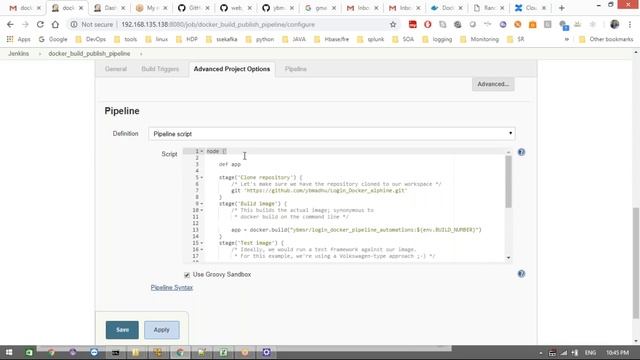640x360 pixels.
Task: Open the linux bookmark folder
Action: click(x=157, y=39)
